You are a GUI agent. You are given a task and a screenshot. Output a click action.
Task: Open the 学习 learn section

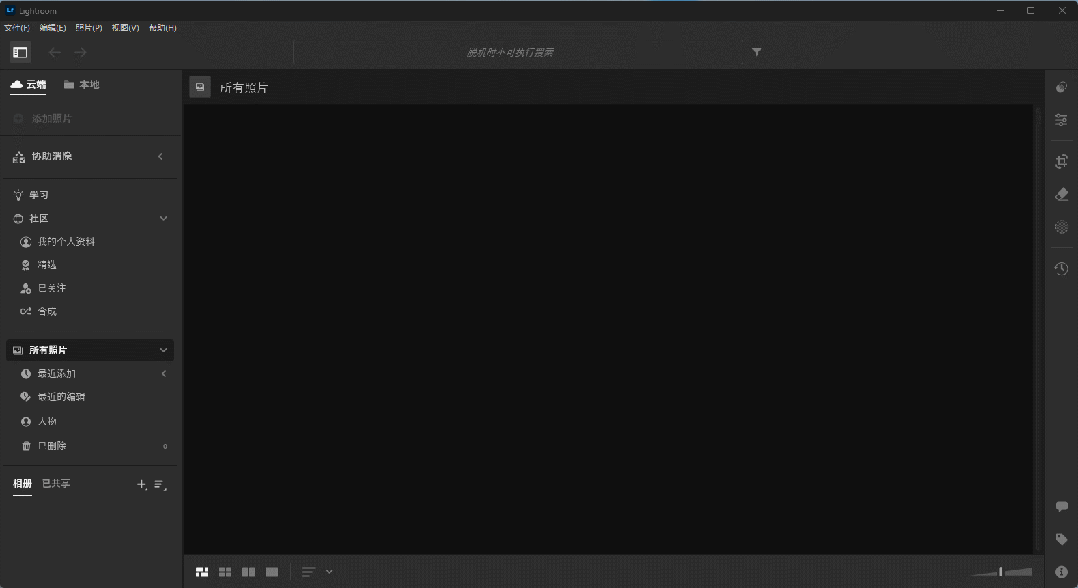(31, 195)
